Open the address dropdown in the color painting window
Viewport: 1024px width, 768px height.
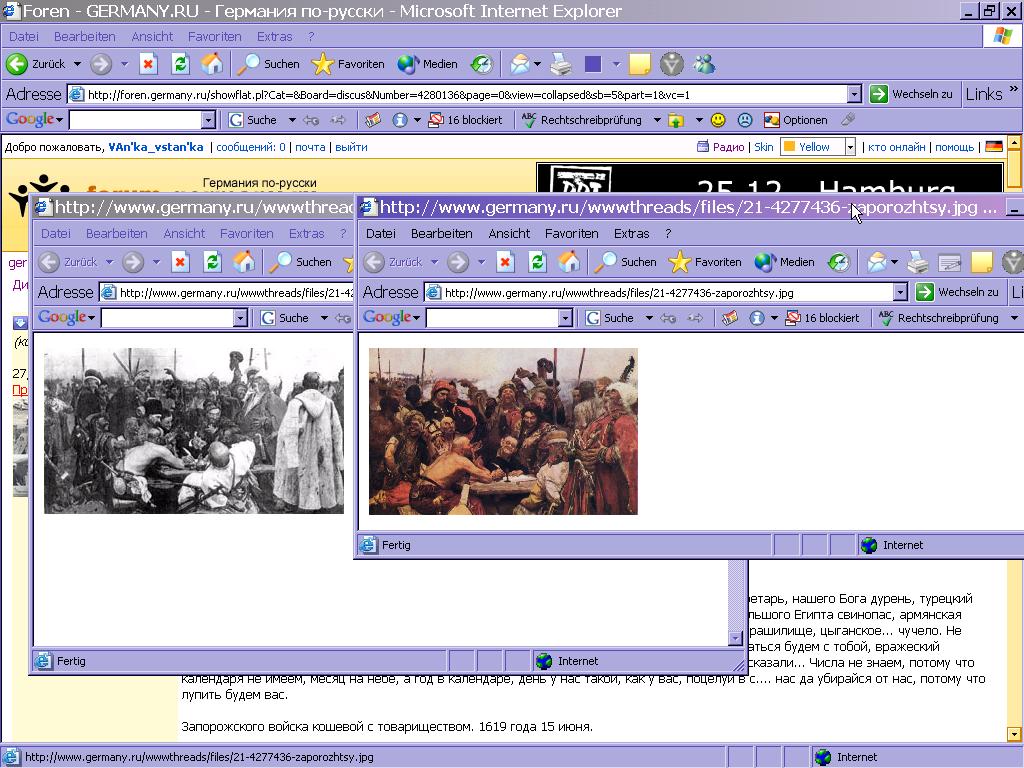900,293
